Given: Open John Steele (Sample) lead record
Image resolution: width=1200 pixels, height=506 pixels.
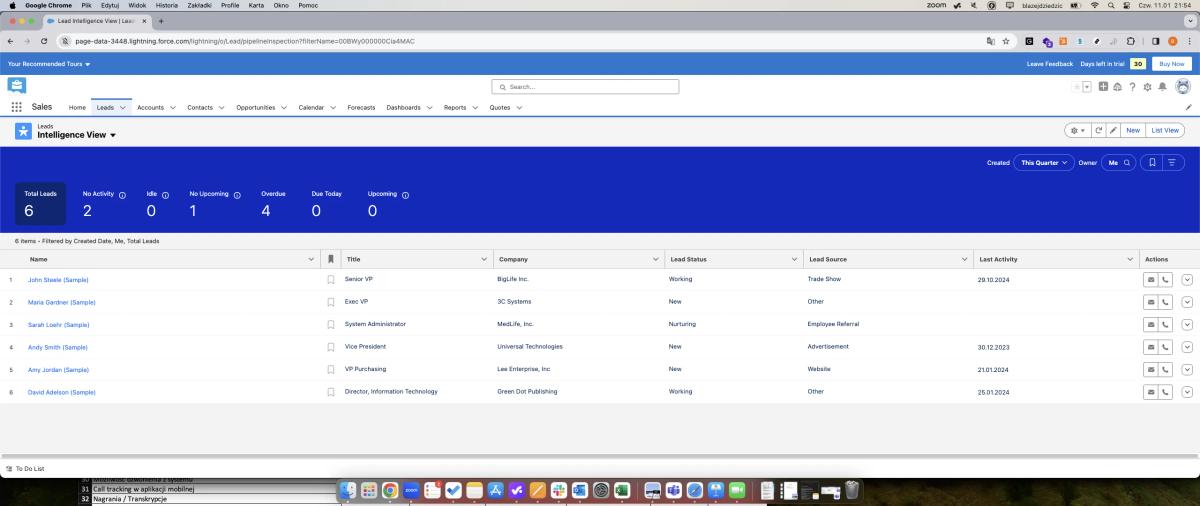Looking at the screenshot, I should pos(58,279).
